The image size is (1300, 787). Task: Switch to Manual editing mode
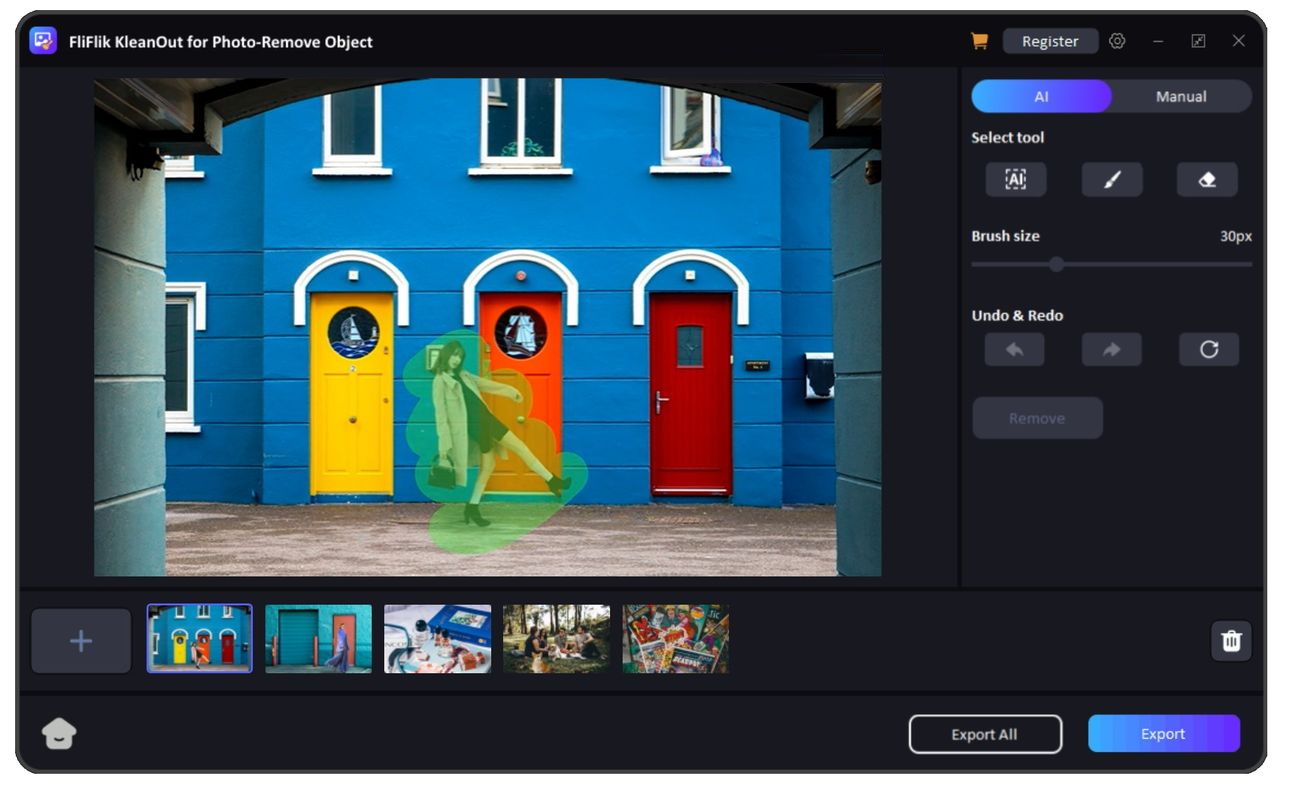point(1180,96)
